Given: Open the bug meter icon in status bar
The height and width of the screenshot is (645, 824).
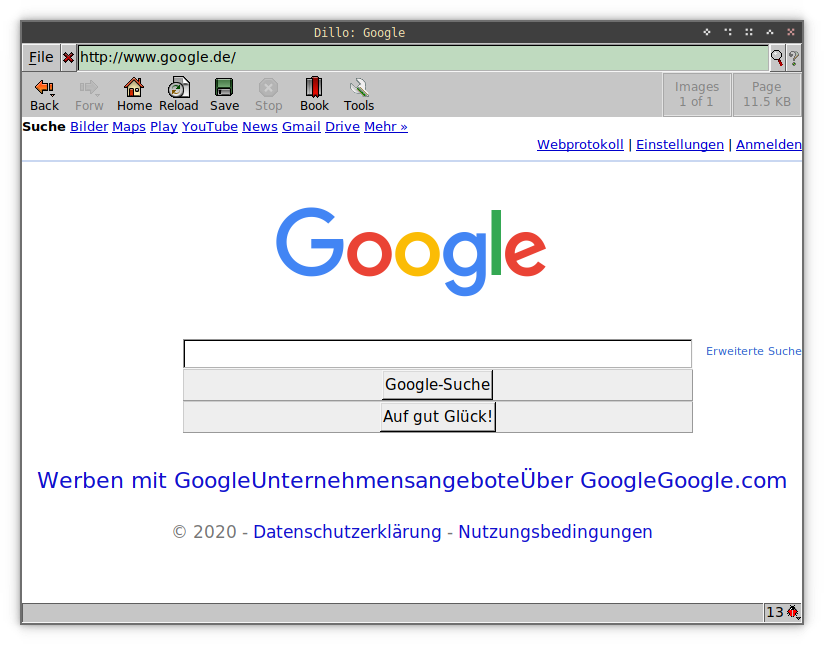Looking at the screenshot, I should pos(793,612).
